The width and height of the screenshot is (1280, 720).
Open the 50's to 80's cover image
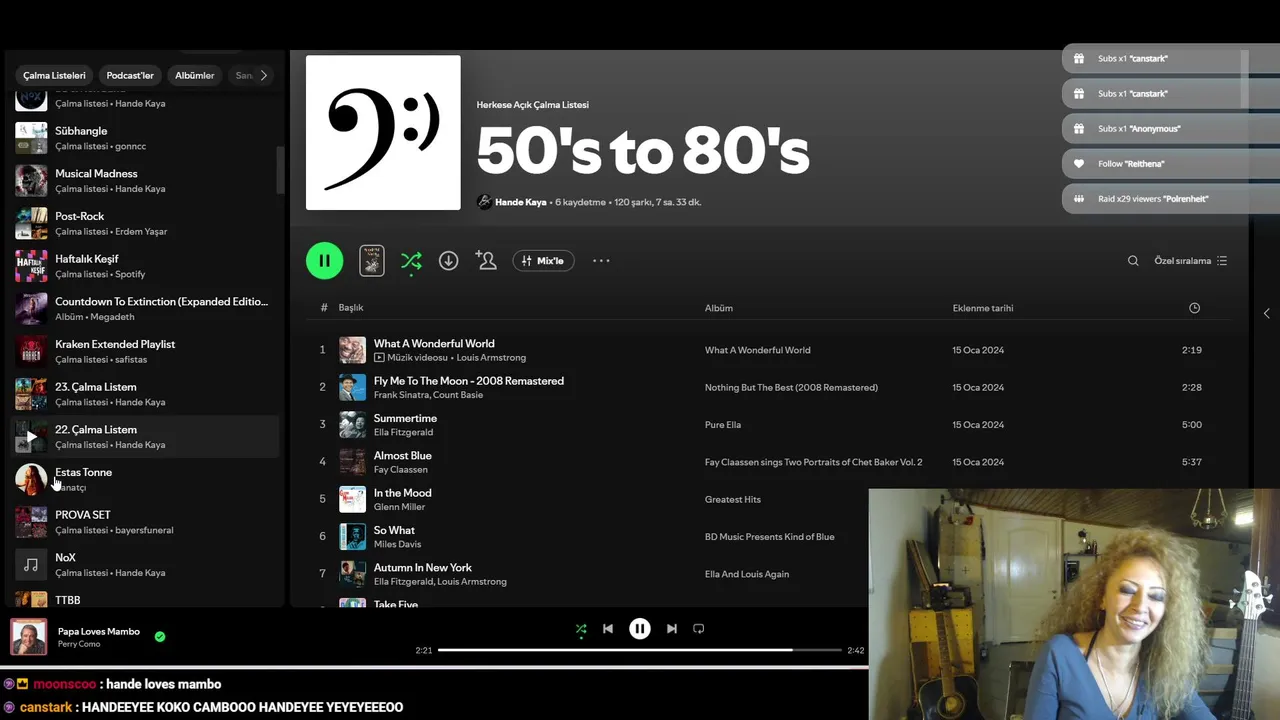click(383, 132)
